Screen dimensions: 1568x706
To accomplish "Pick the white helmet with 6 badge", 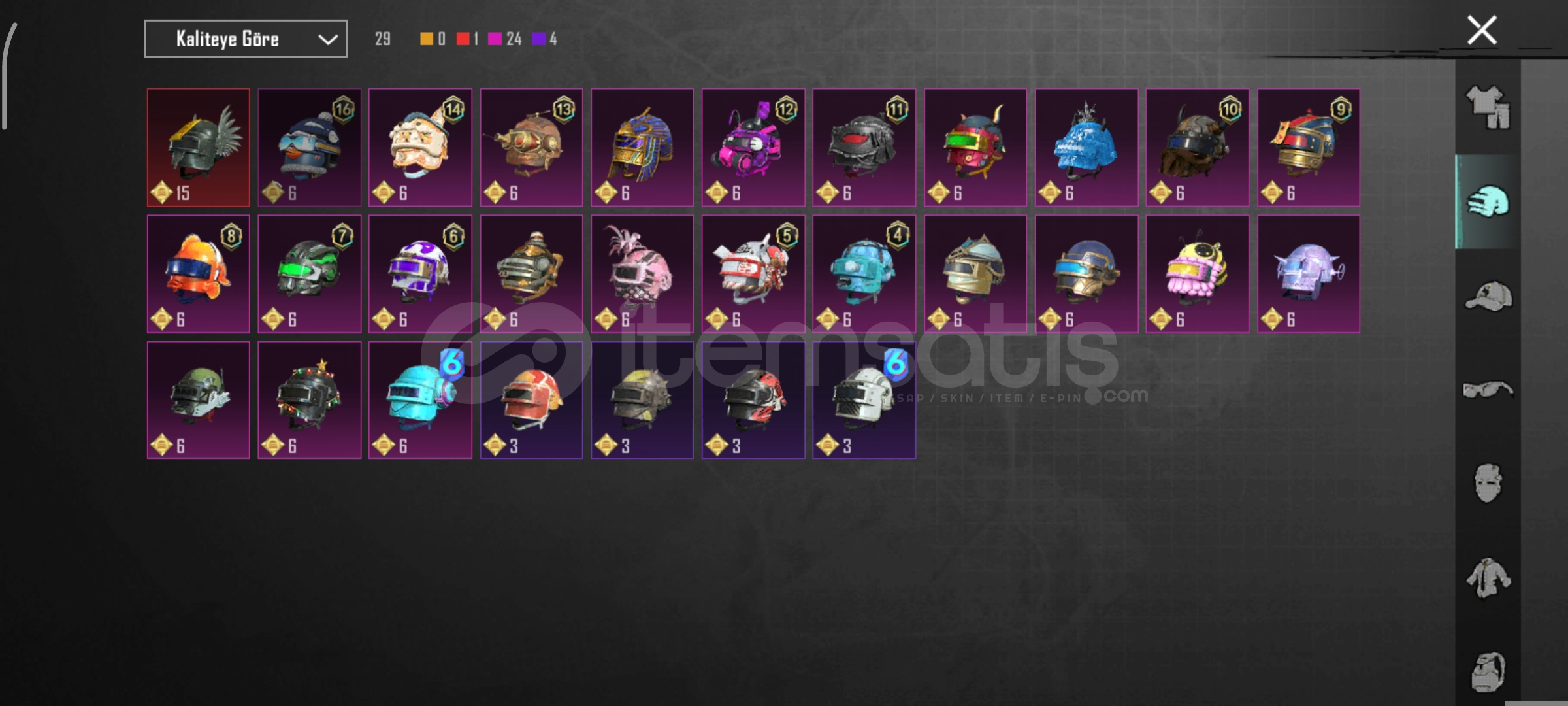I will pos(864,400).
